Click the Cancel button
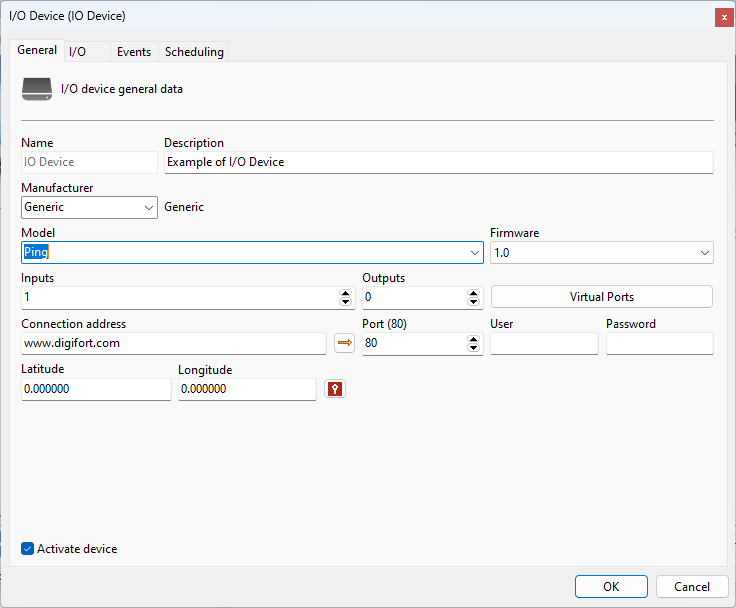Image resolution: width=736 pixels, height=608 pixels. 692,586
